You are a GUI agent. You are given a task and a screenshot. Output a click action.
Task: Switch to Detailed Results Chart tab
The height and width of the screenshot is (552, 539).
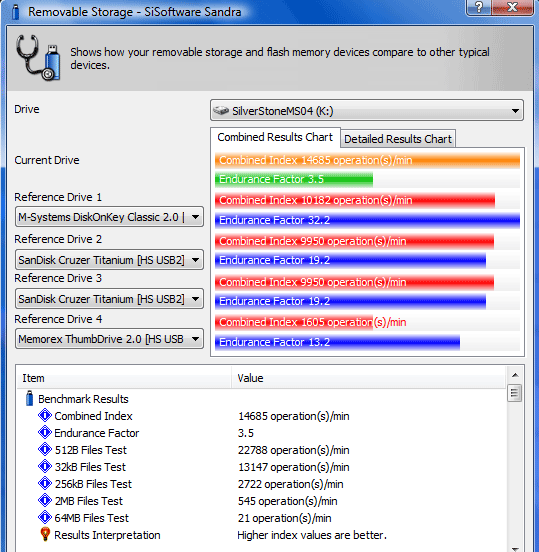(398, 139)
